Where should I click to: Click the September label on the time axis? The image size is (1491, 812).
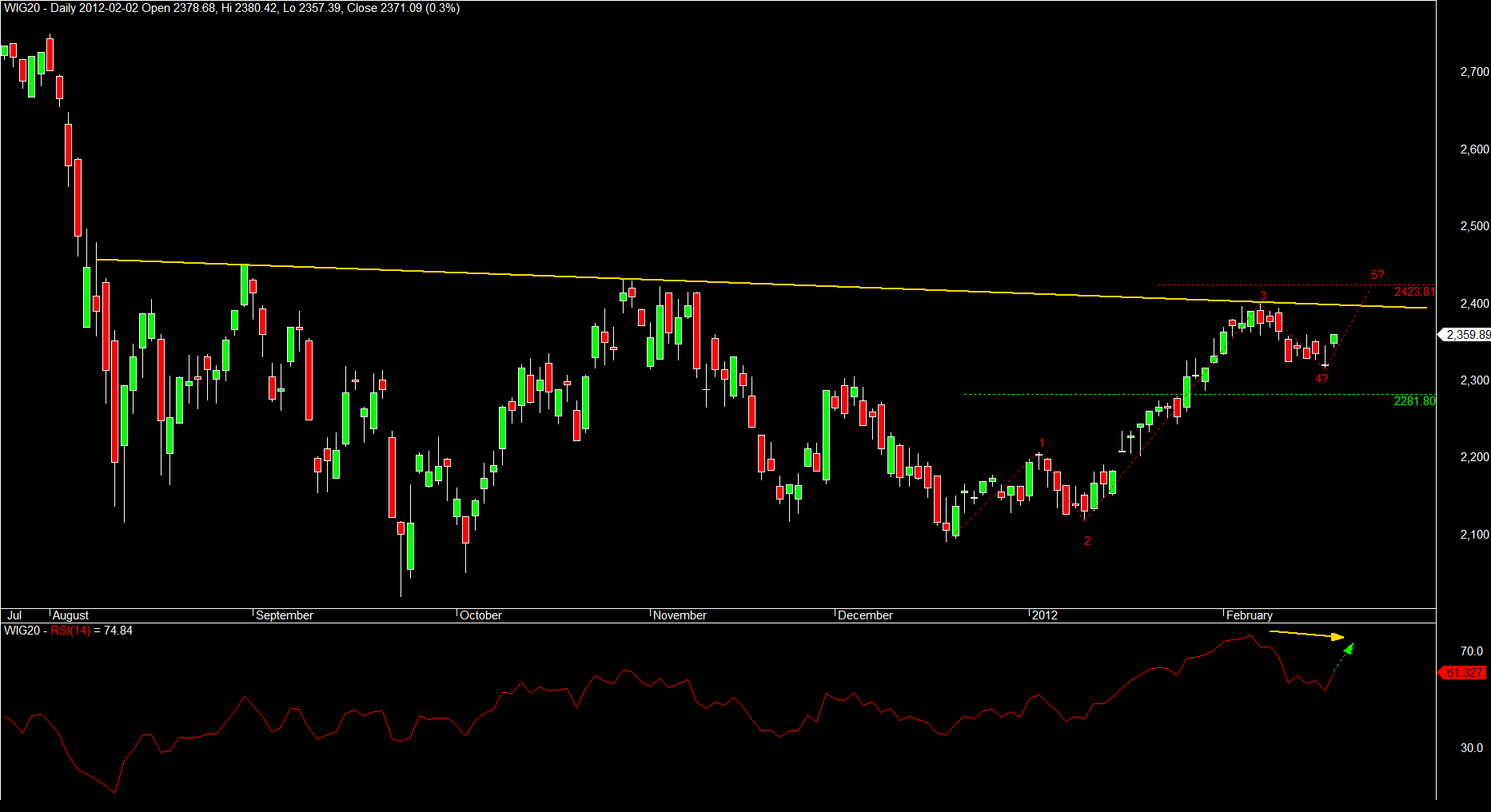click(285, 615)
